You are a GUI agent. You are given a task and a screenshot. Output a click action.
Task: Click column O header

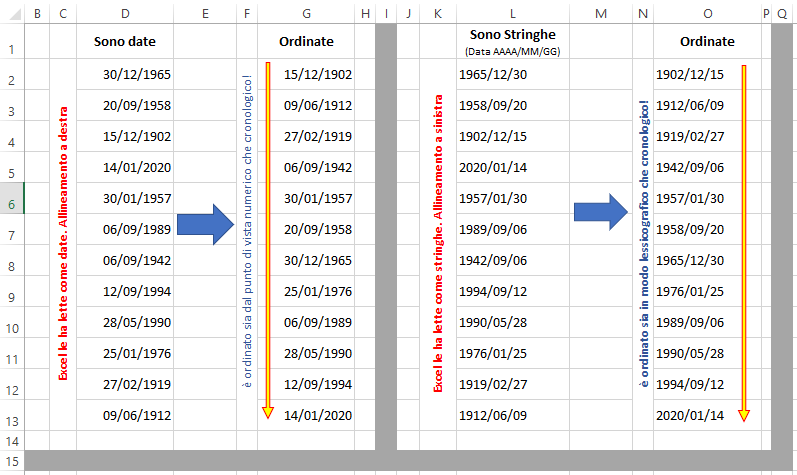click(x=707, y=13)
